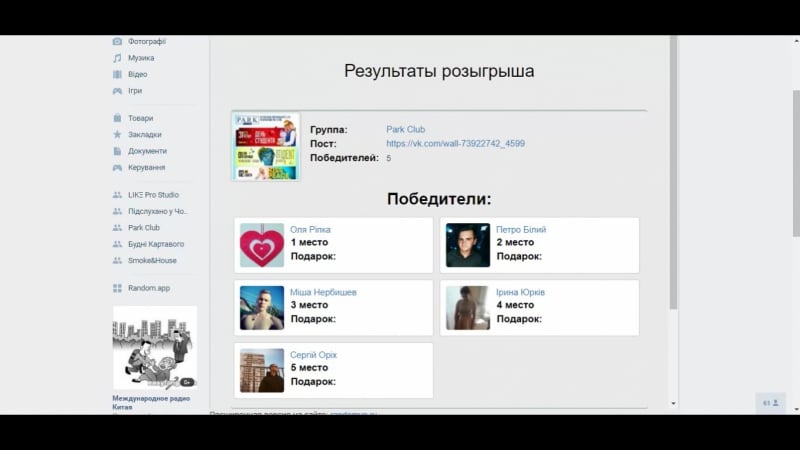Click the page scrollbar thumb at far right
This screenshot has width=800, height=450.
coord(796,163)
